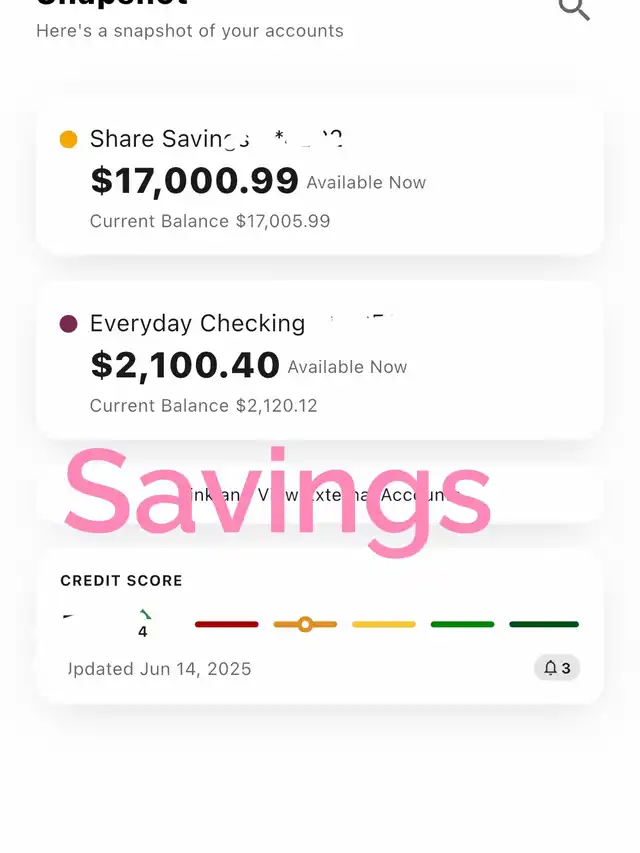This screenshot has width=640, height=853.
Task: Tap the Updated Jun 14, 2025 text
Action: tap(160, 669)
